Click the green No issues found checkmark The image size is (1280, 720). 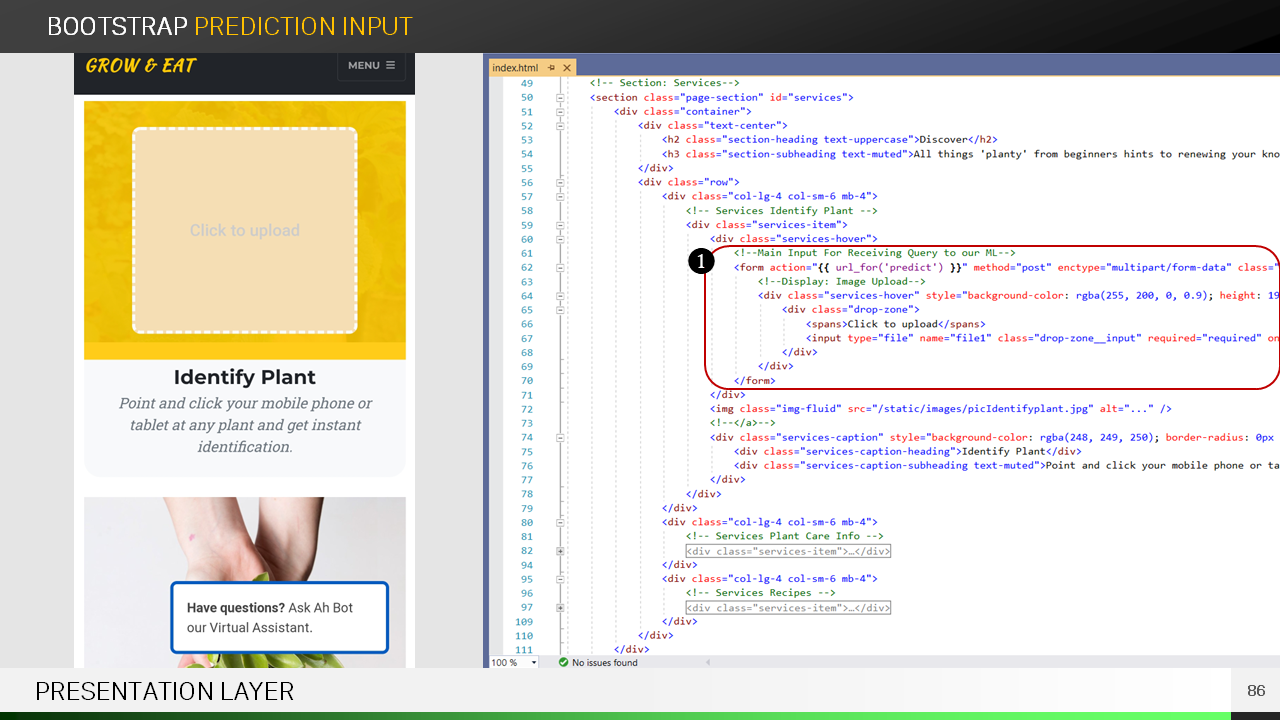coord(563,663)
